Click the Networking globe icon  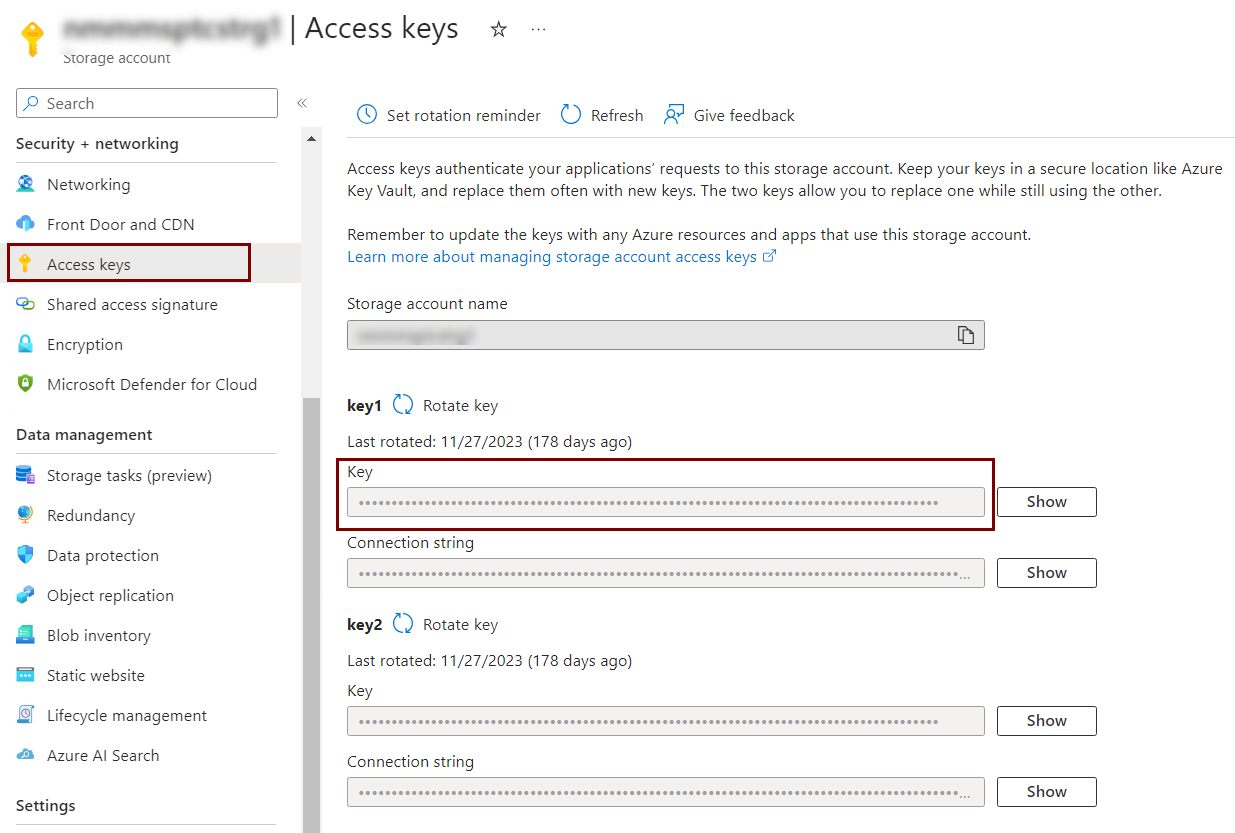26,184
